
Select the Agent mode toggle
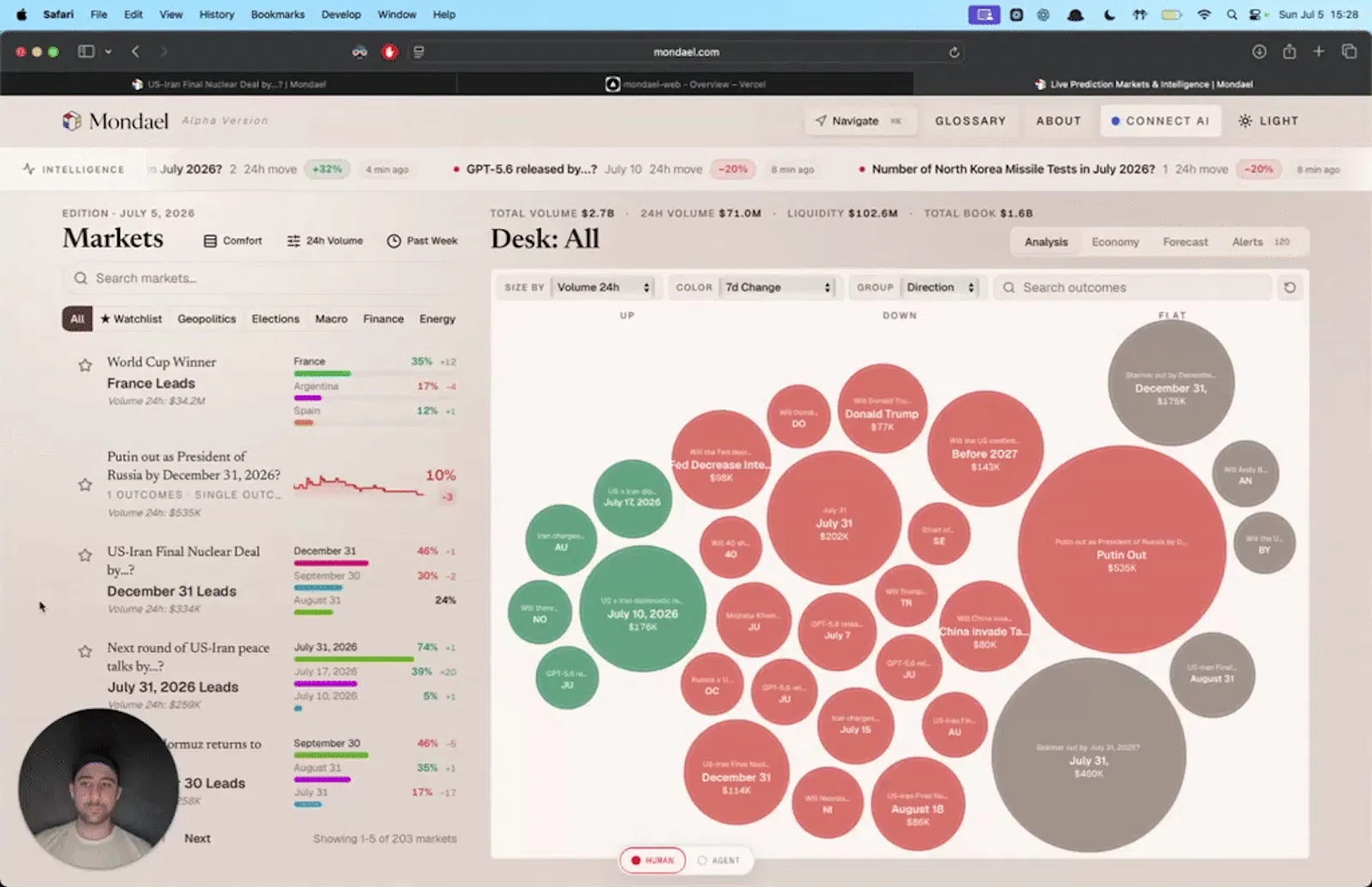click(x=719, y=860)
